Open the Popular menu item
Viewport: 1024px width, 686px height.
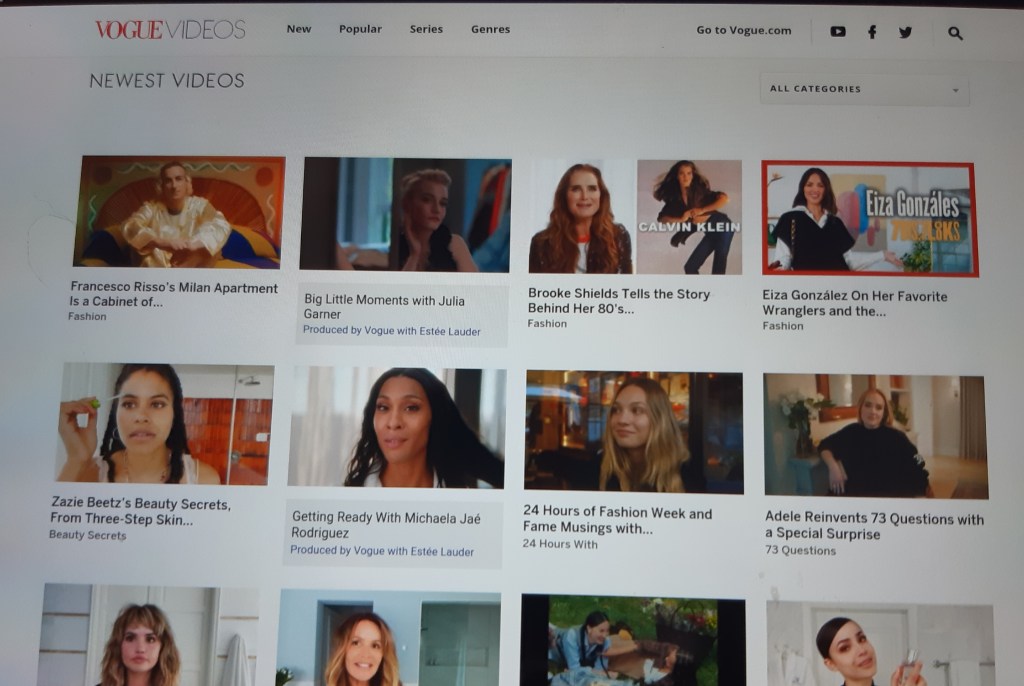point(360,29)
